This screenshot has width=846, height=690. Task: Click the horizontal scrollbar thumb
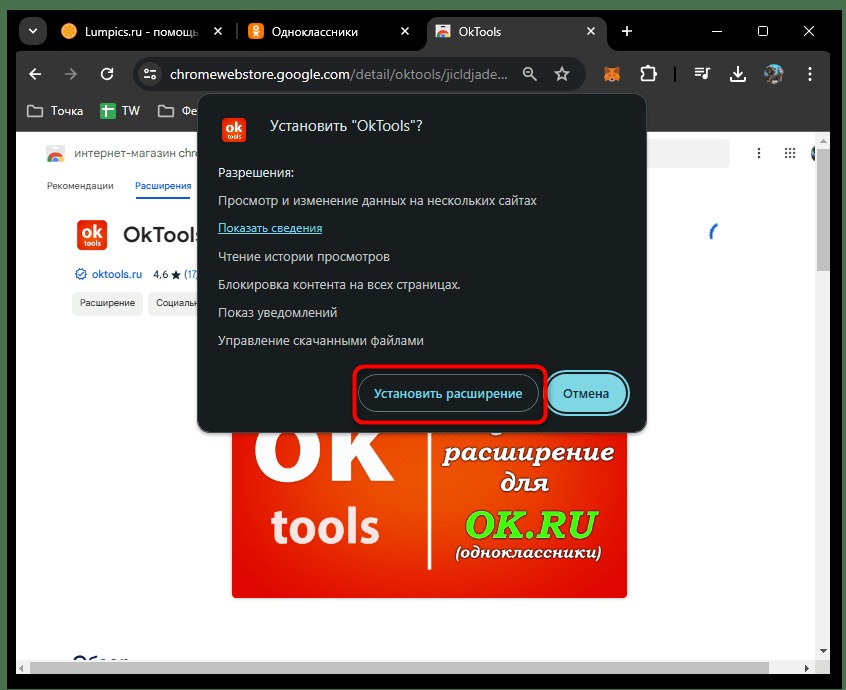click(399, 668)
